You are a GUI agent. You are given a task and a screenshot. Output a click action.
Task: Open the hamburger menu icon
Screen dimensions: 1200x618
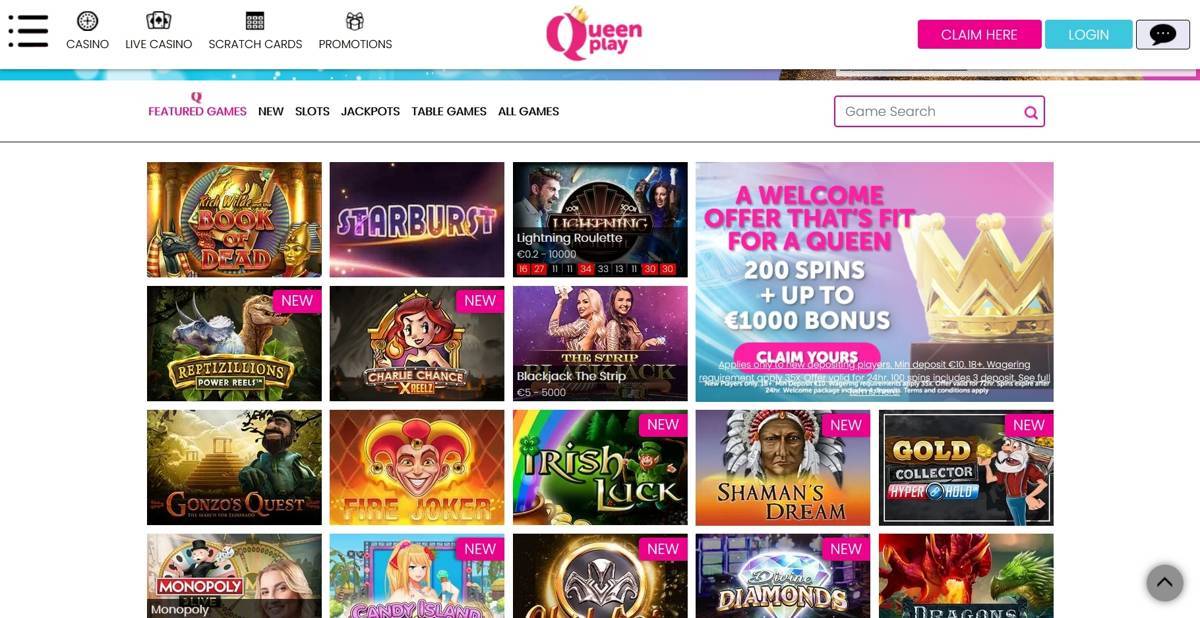click(28, 32)
